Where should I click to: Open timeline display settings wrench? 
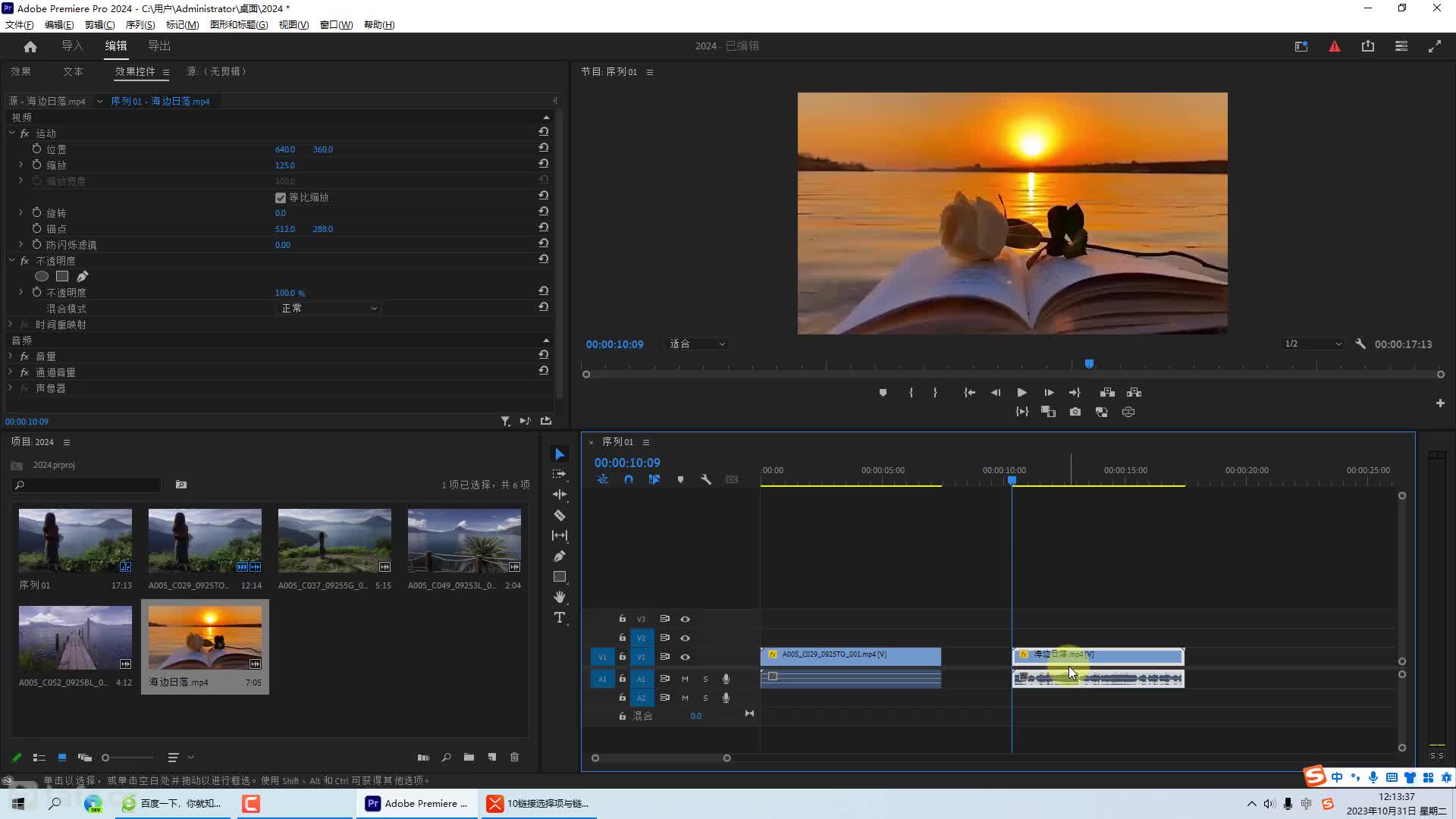point(706,479)
